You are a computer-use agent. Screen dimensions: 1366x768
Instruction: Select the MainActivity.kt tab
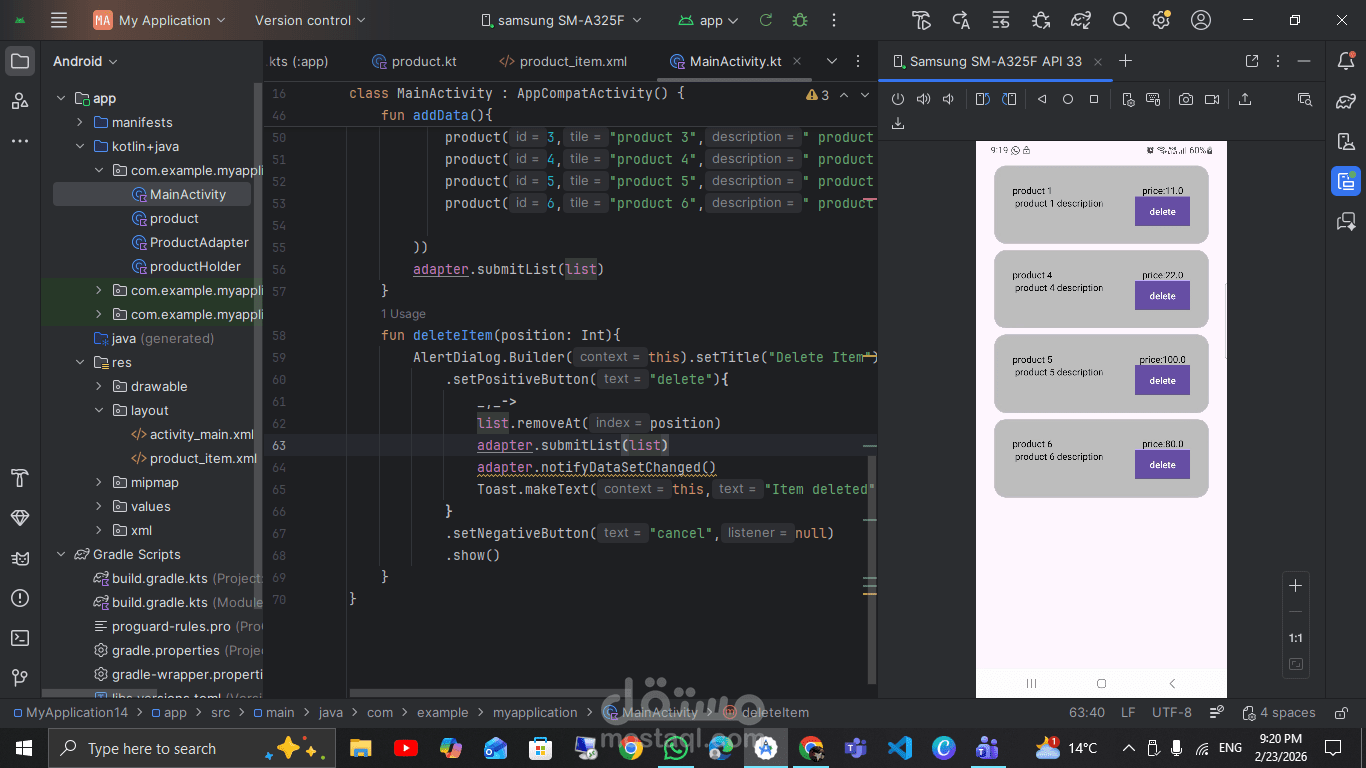[x=737, y=61]
